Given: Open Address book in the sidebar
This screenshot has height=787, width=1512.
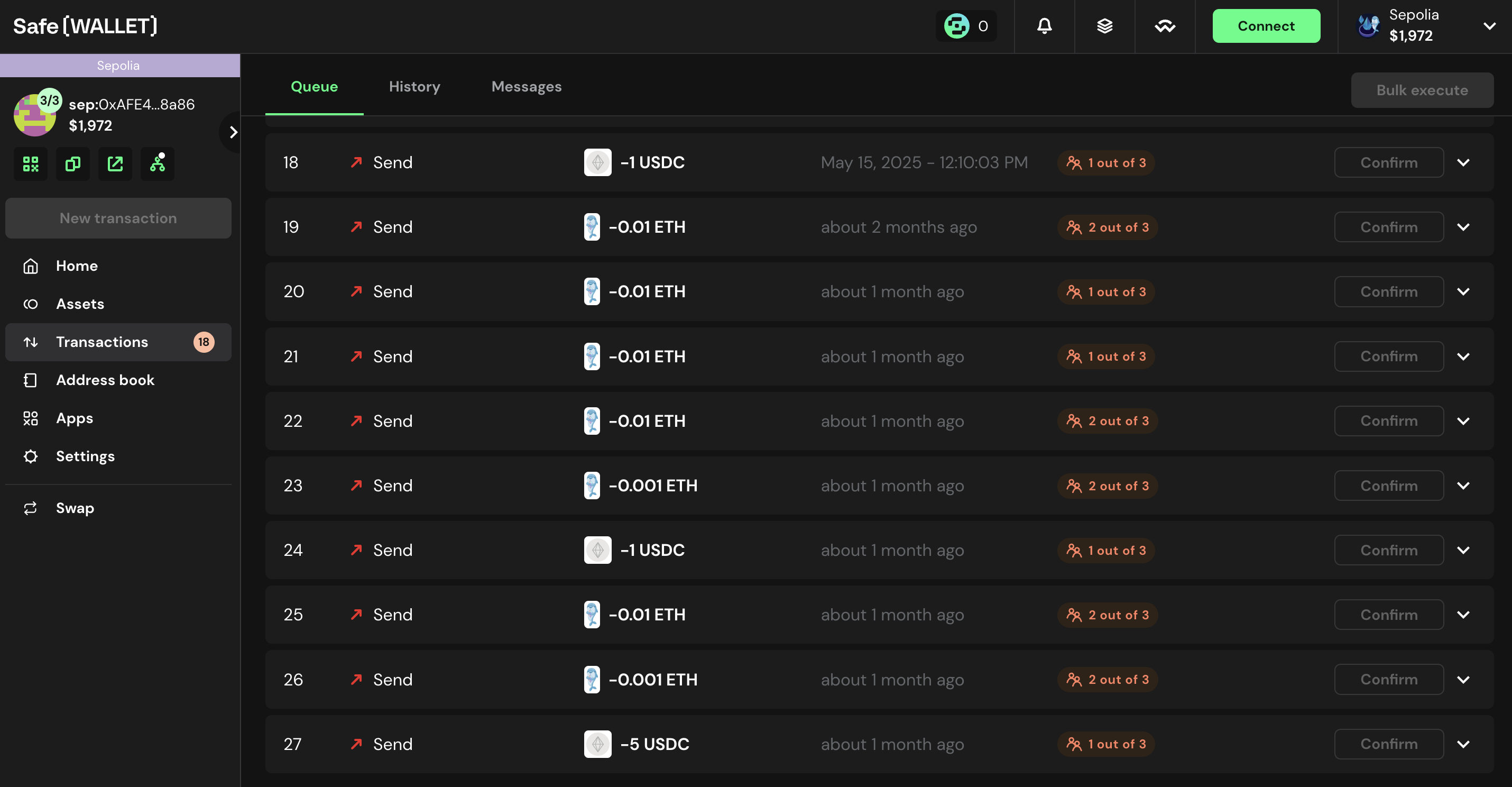Looking at the screenshot, I should (118, 380).
